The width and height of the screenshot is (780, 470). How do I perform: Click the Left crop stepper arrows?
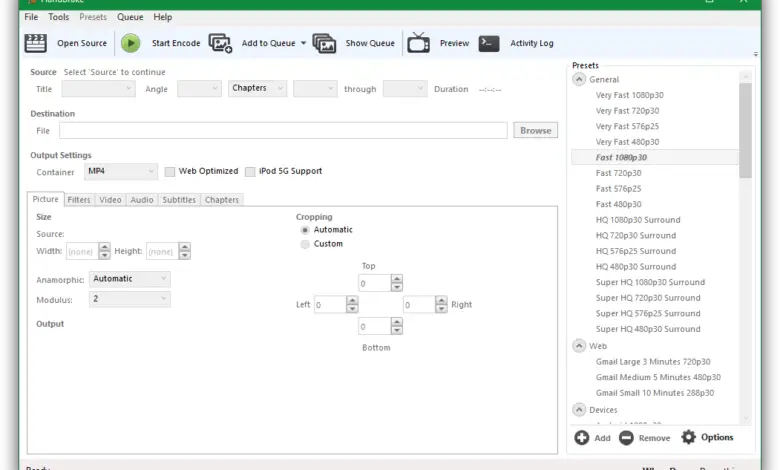pyautogui.click(x=352, y=304)
